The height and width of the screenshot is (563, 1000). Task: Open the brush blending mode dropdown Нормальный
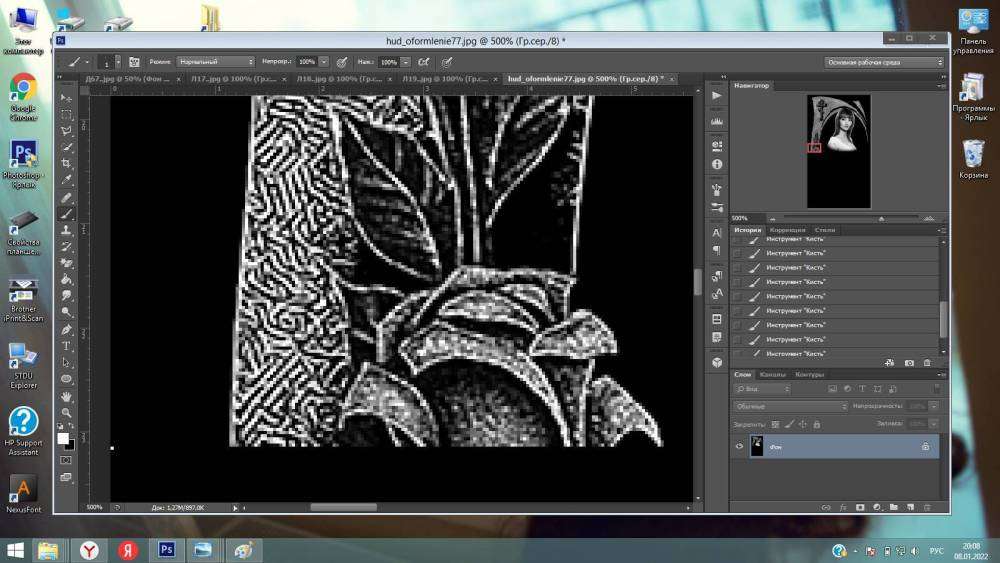click(x=215, y=62)
